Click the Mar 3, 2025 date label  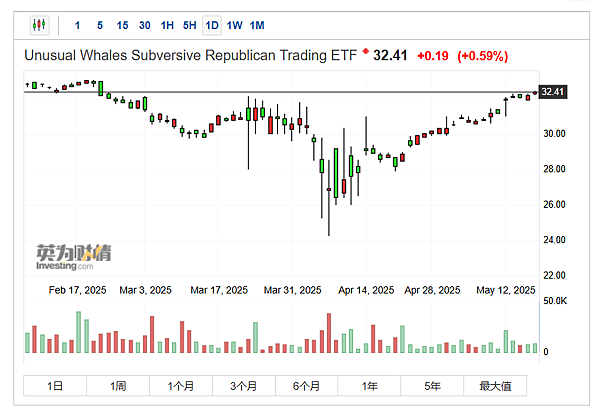pyautogui.click(x=145, y=290)
